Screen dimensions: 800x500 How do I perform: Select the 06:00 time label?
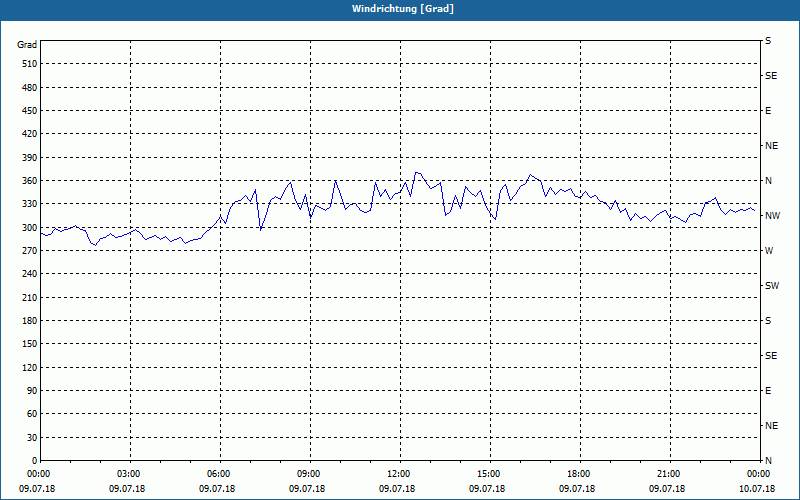coord(217,474)
